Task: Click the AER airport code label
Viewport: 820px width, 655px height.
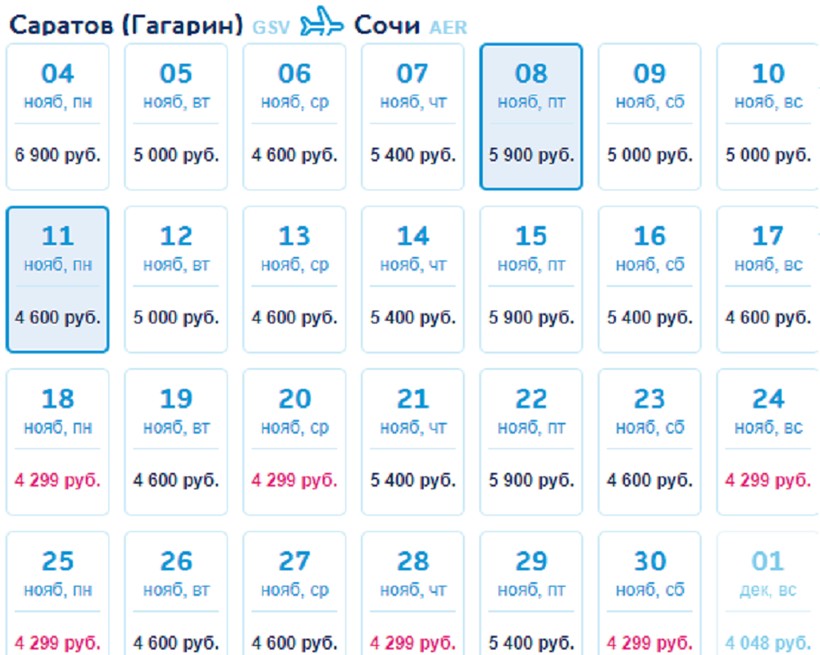Action: click(x=447, y=27)
